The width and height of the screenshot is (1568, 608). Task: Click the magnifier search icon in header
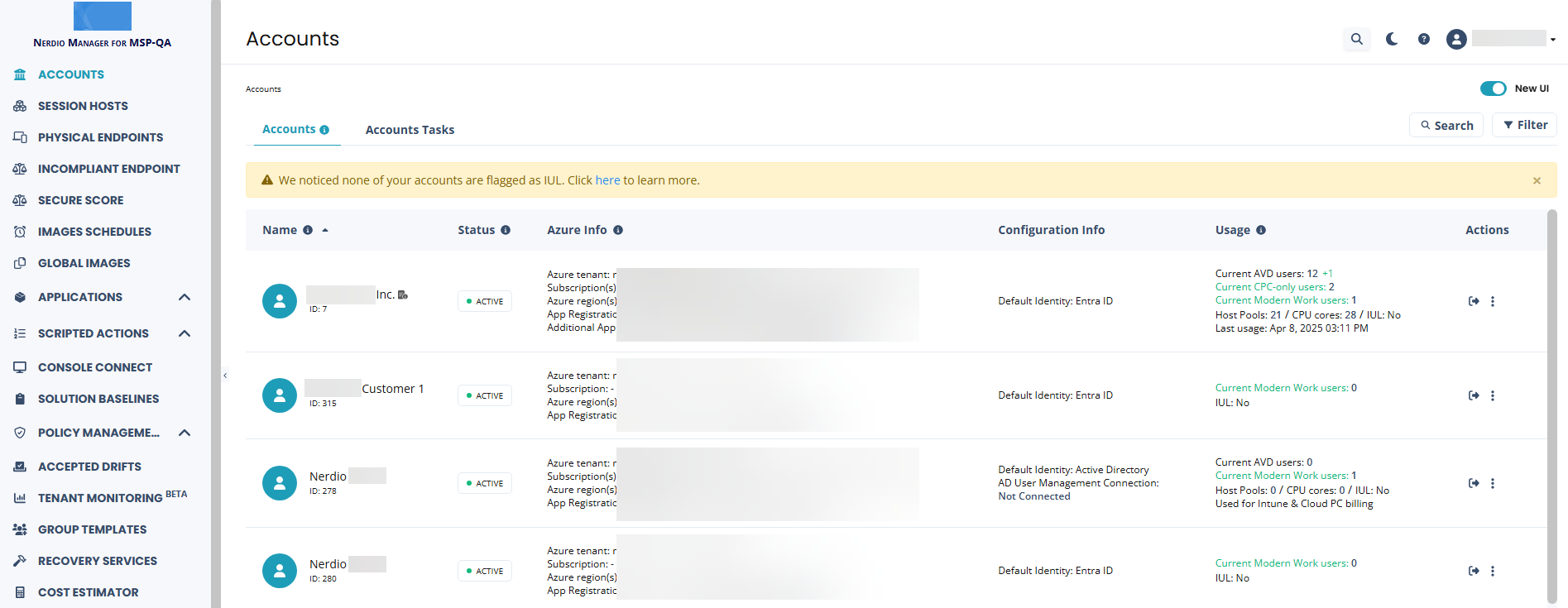click(x=1356, y=39)
